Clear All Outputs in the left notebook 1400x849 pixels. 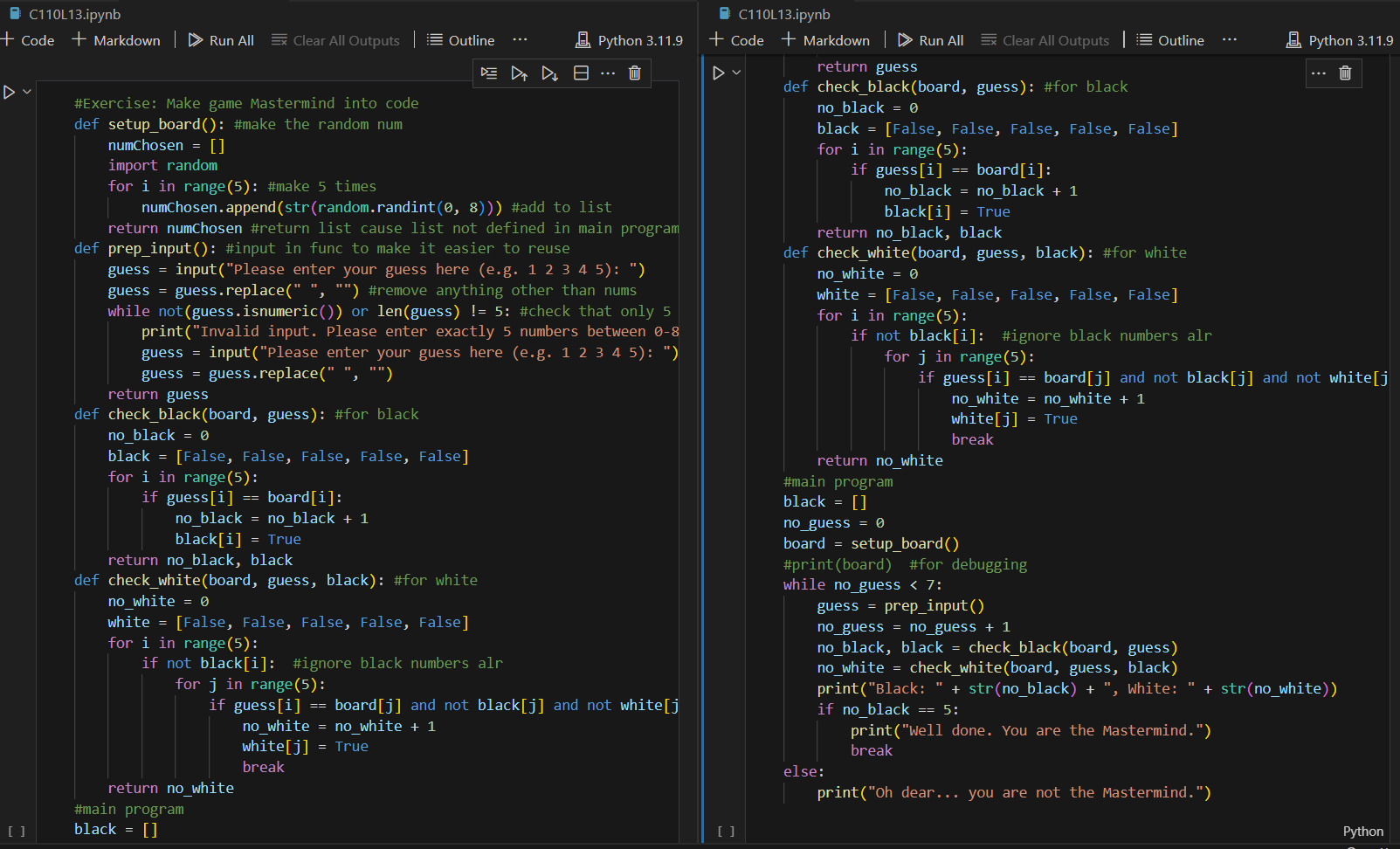[x=335, y=40]
